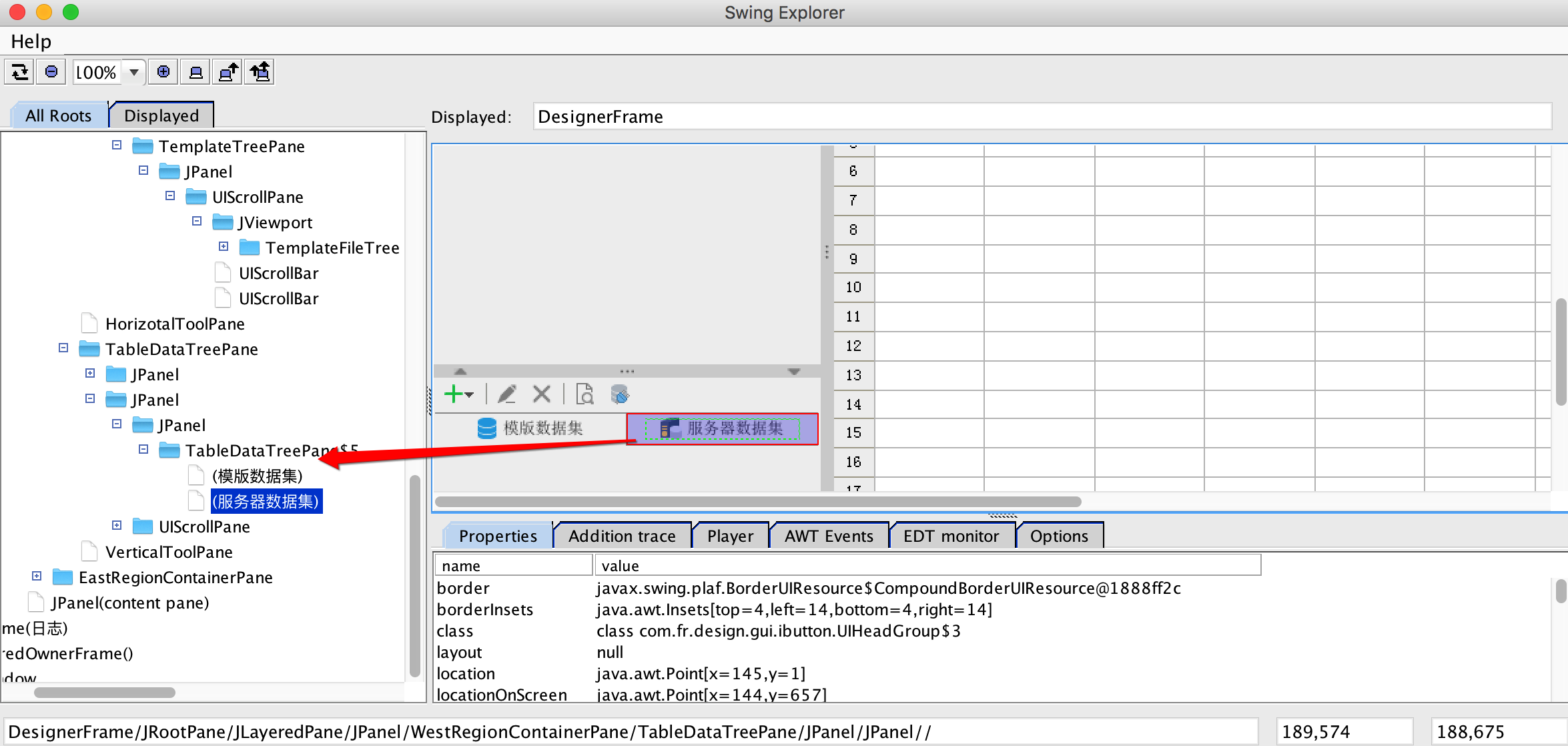Collapse the TemplateTreePane tree node

tap(117, 145)
